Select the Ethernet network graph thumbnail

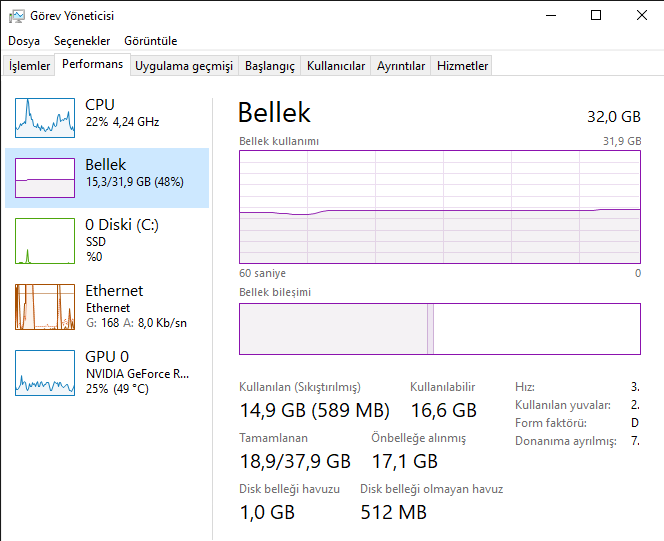point(45,307)
